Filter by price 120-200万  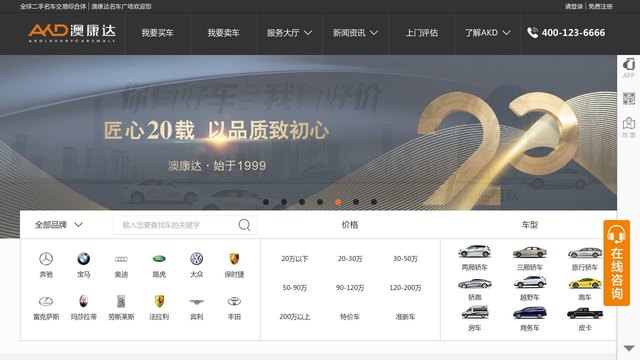(x=405, y=288)
